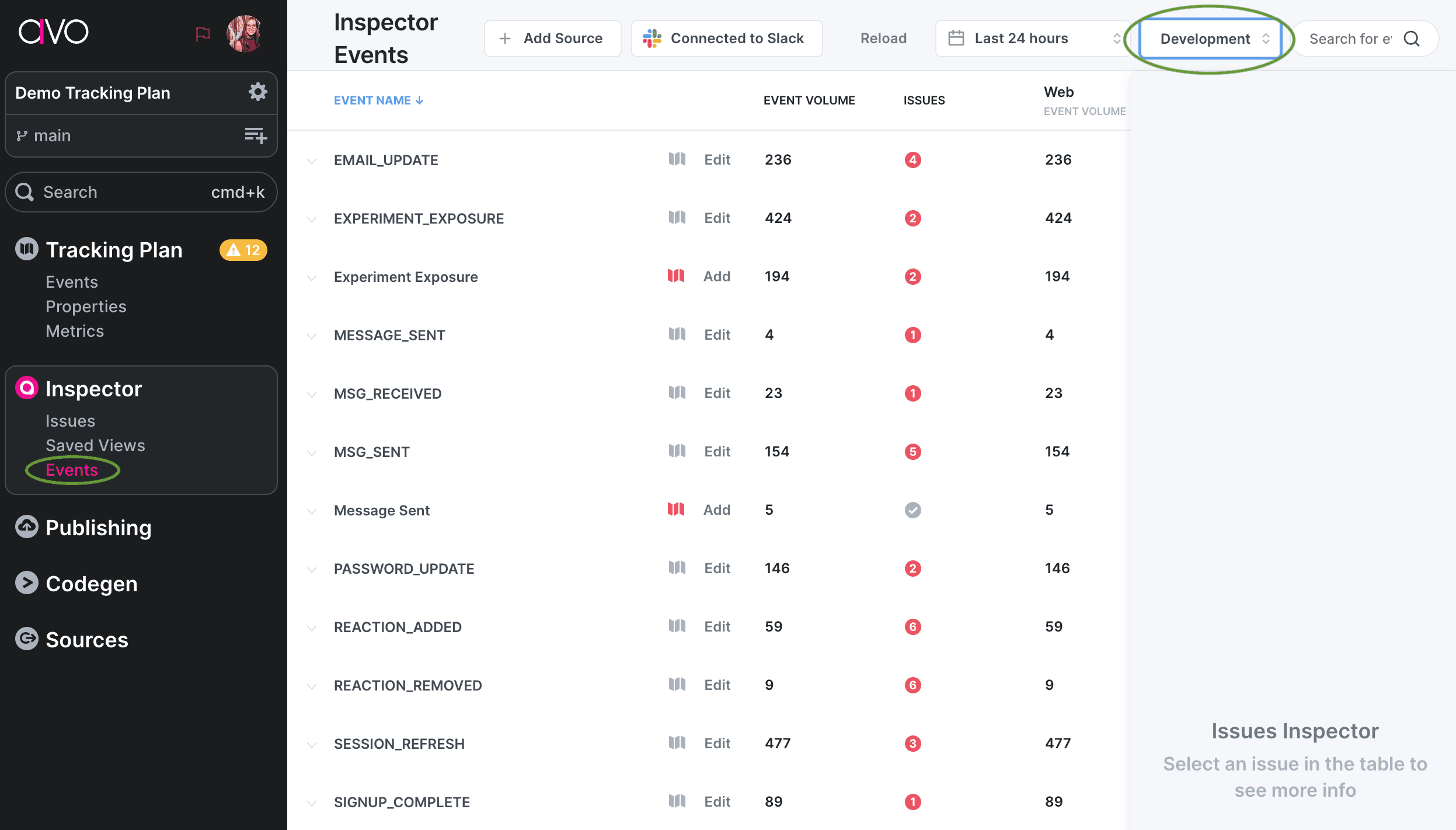
Task: Click the Search cmd+k field
Action: click(140, 191)
